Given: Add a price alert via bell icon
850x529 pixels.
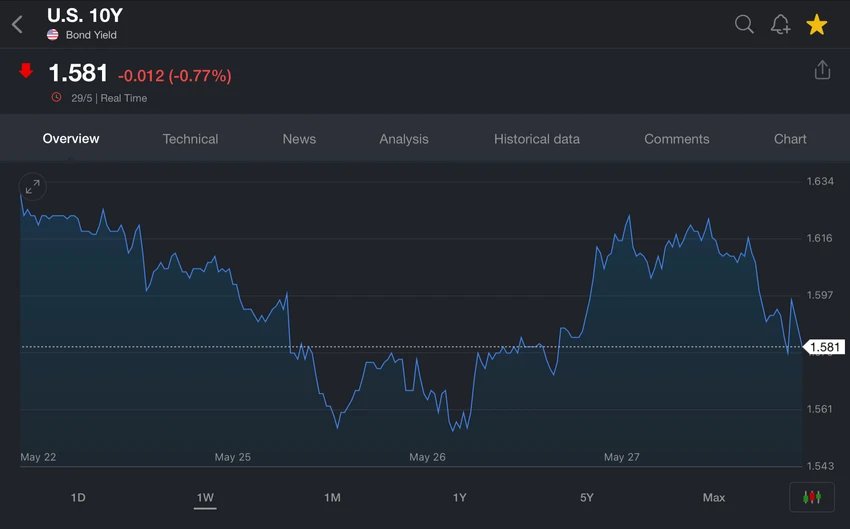Looking at the screenshot, I should [780, 24].
